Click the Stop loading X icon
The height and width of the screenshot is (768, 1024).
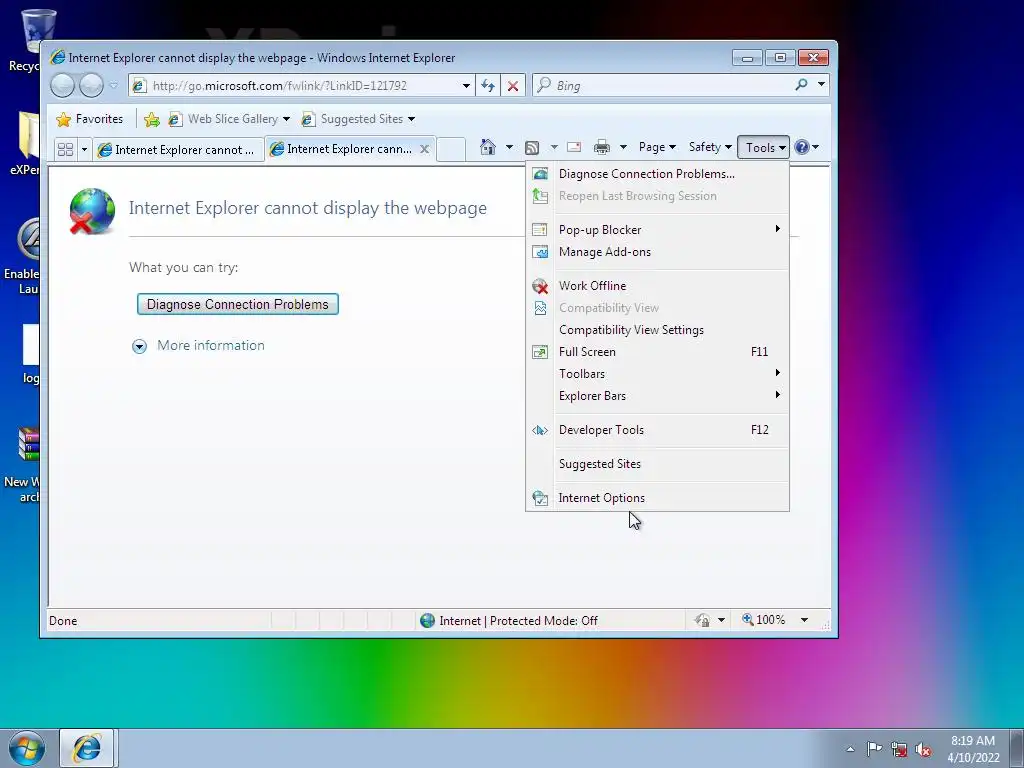coord(513,86)
